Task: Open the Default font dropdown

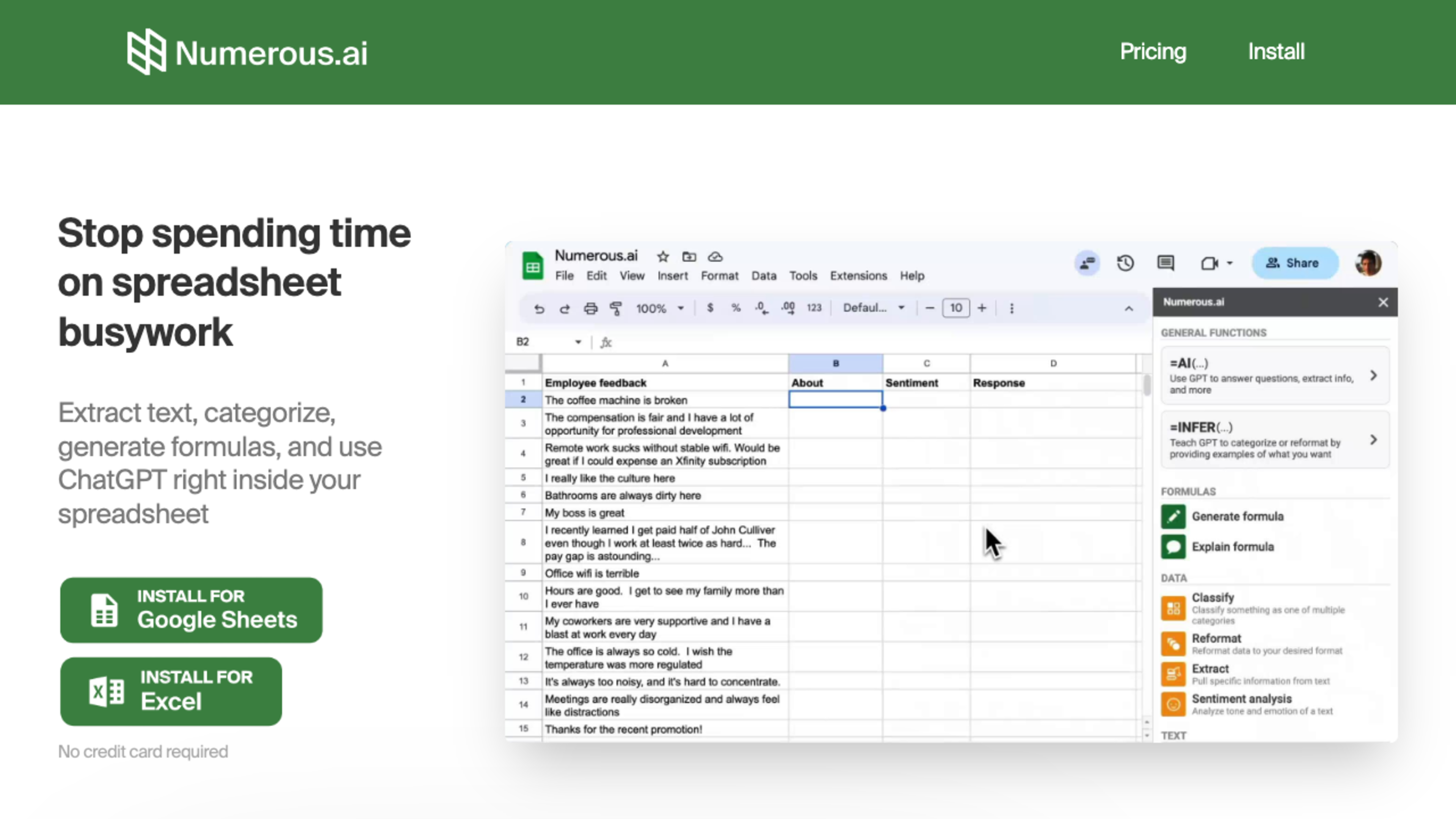Action: pyautogui.click(x=874, y=308)
